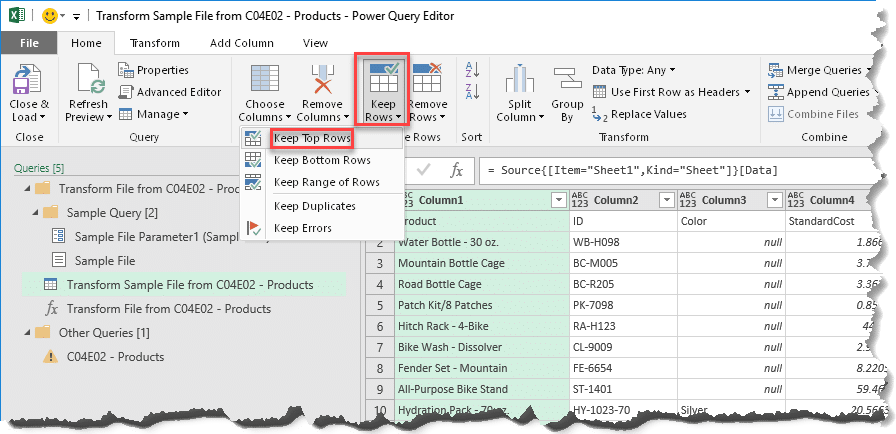Collapse the Sample Query [2] folder
The image size is (896, 434).
click(x=37, y=213)
